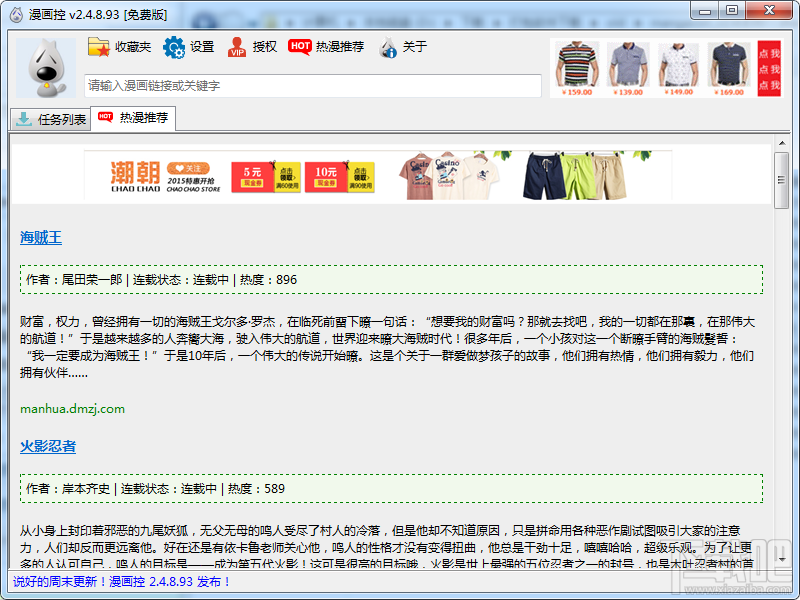Screen dimensions: 800x600
Task: Open the 收藏夹 favorites folder icon
Action: click(99, 47)
